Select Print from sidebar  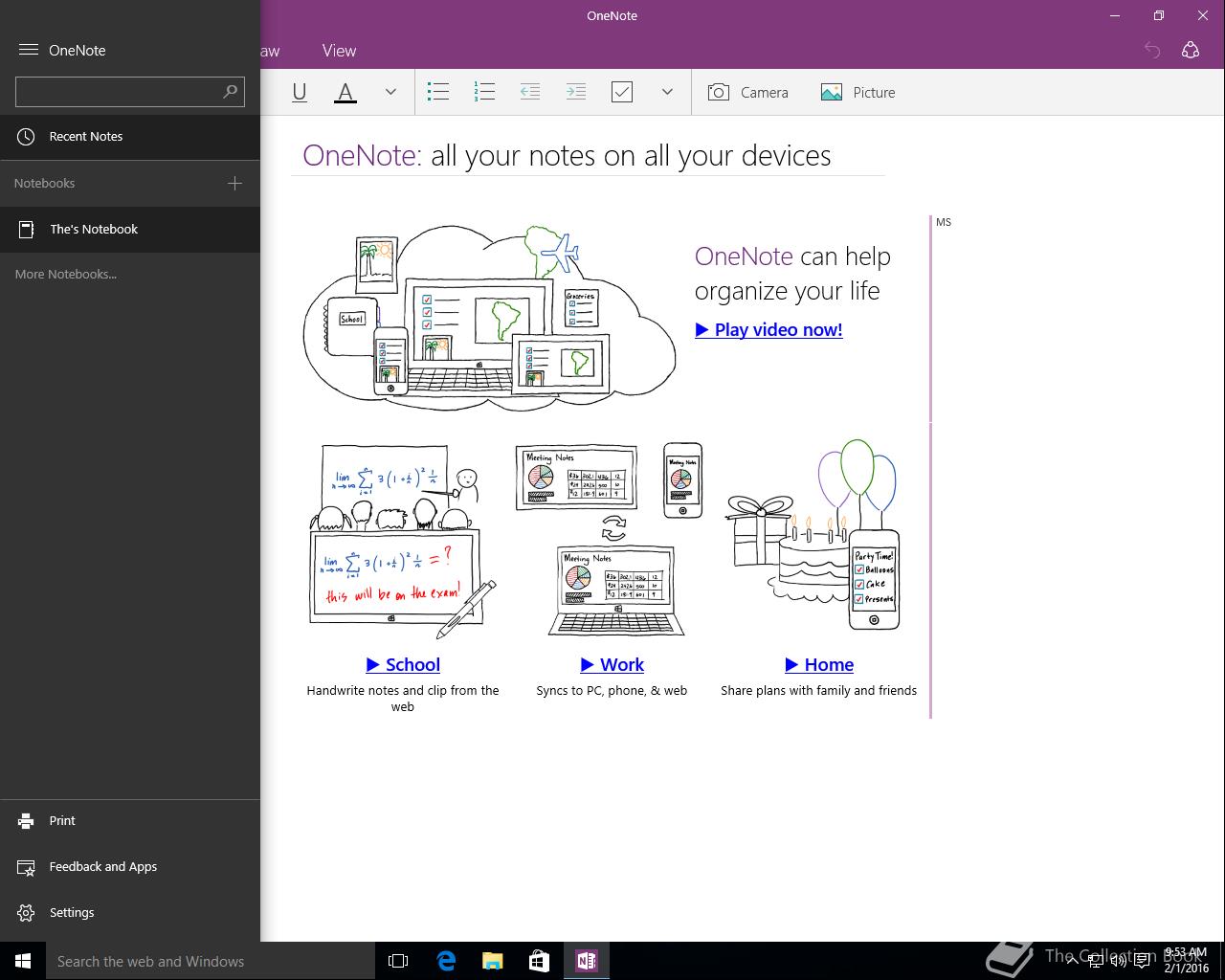pyautogui.click(x=130, y=820)
